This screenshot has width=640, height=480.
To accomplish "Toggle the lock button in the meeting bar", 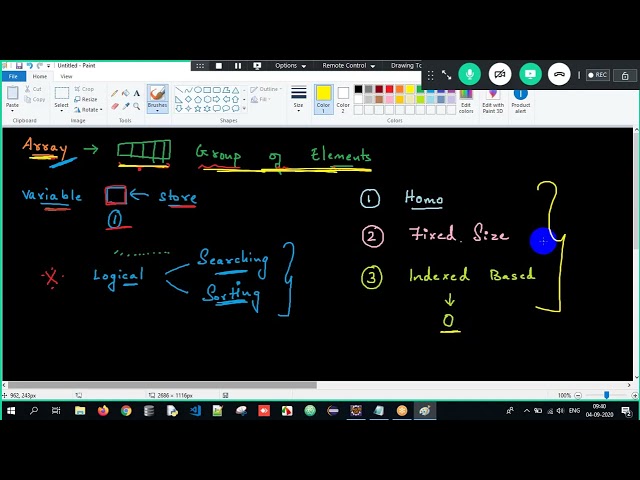I will click(625, 75).
